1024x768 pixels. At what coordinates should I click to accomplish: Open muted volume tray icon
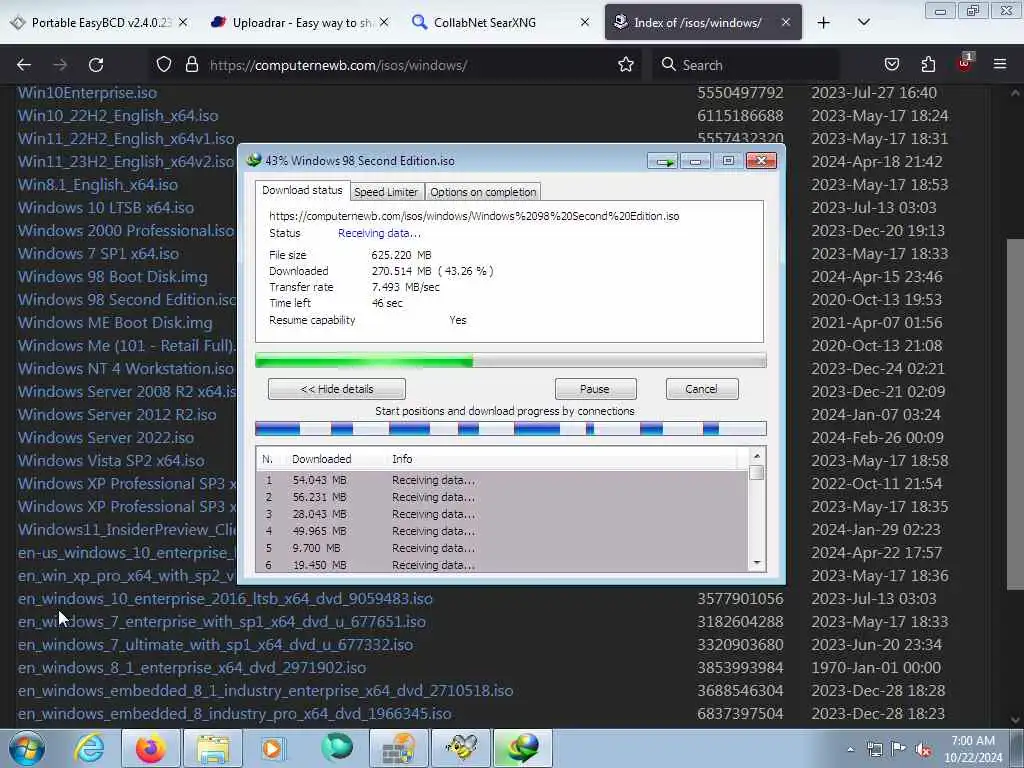pos(923,749)
